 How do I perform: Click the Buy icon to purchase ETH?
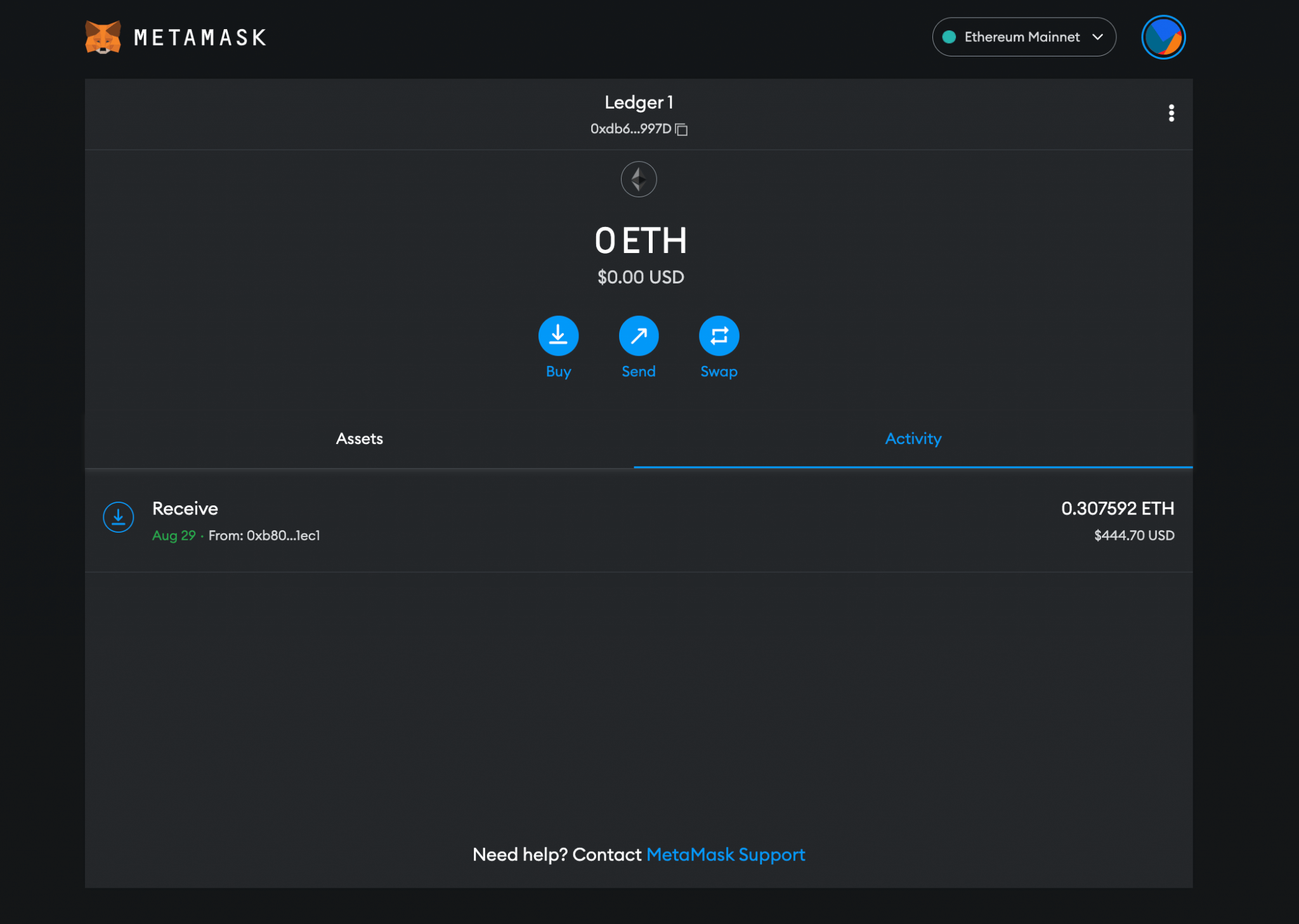[x=558, y=336]
